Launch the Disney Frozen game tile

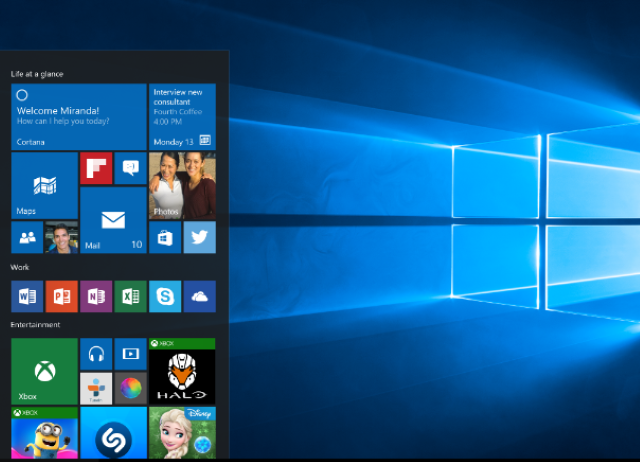pos(182,433)
